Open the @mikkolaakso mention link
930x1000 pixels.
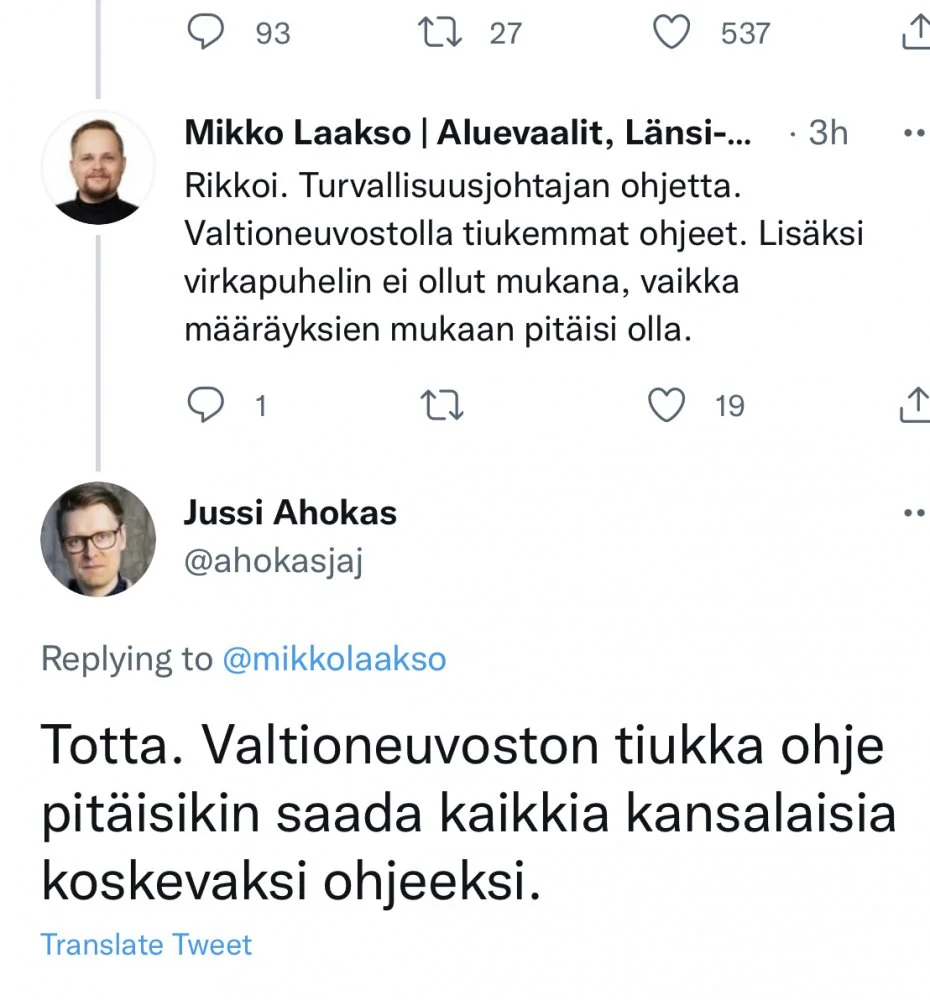(334, 659)
